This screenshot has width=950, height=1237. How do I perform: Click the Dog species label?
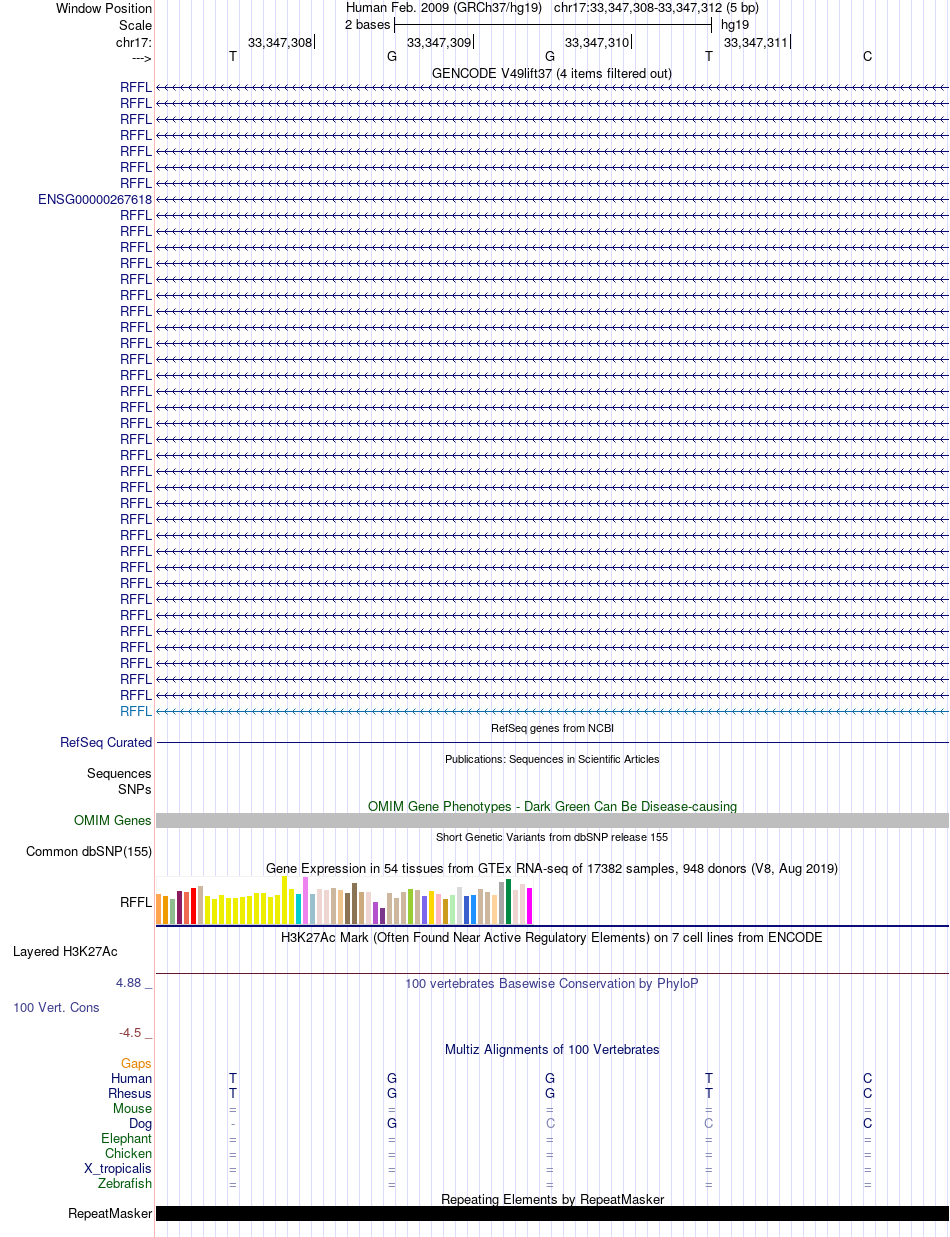pyautogui.click(x=140, y=1124)
